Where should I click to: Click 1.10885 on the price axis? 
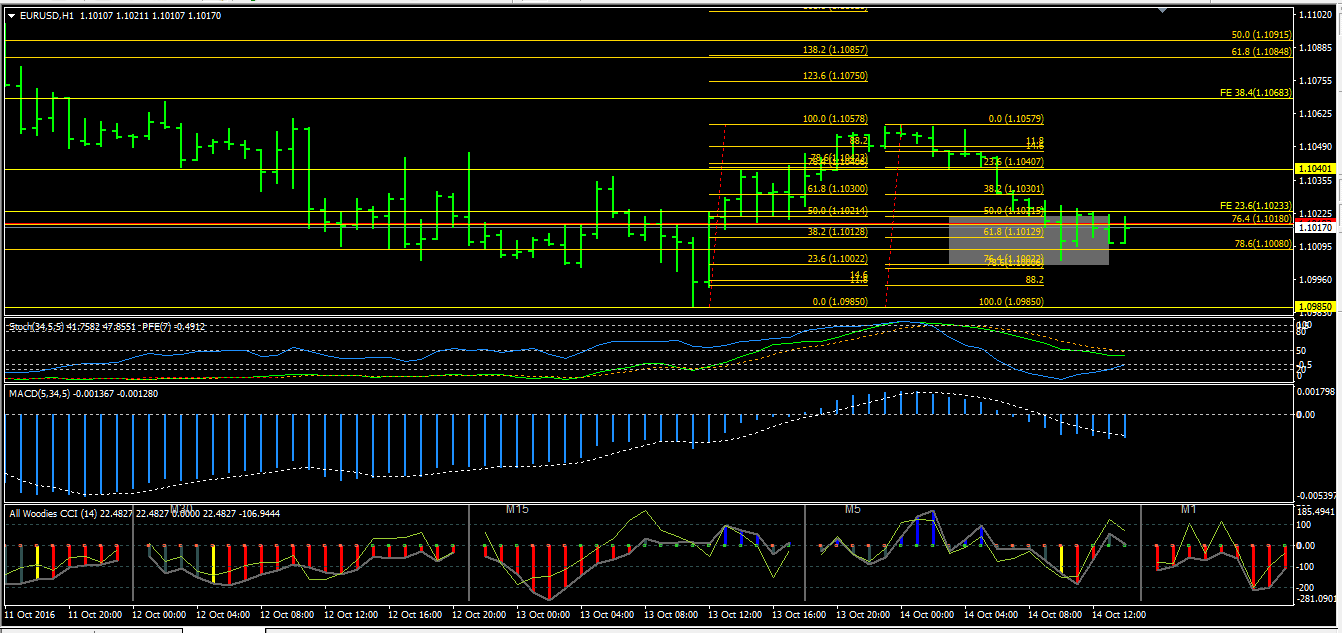1316,47
